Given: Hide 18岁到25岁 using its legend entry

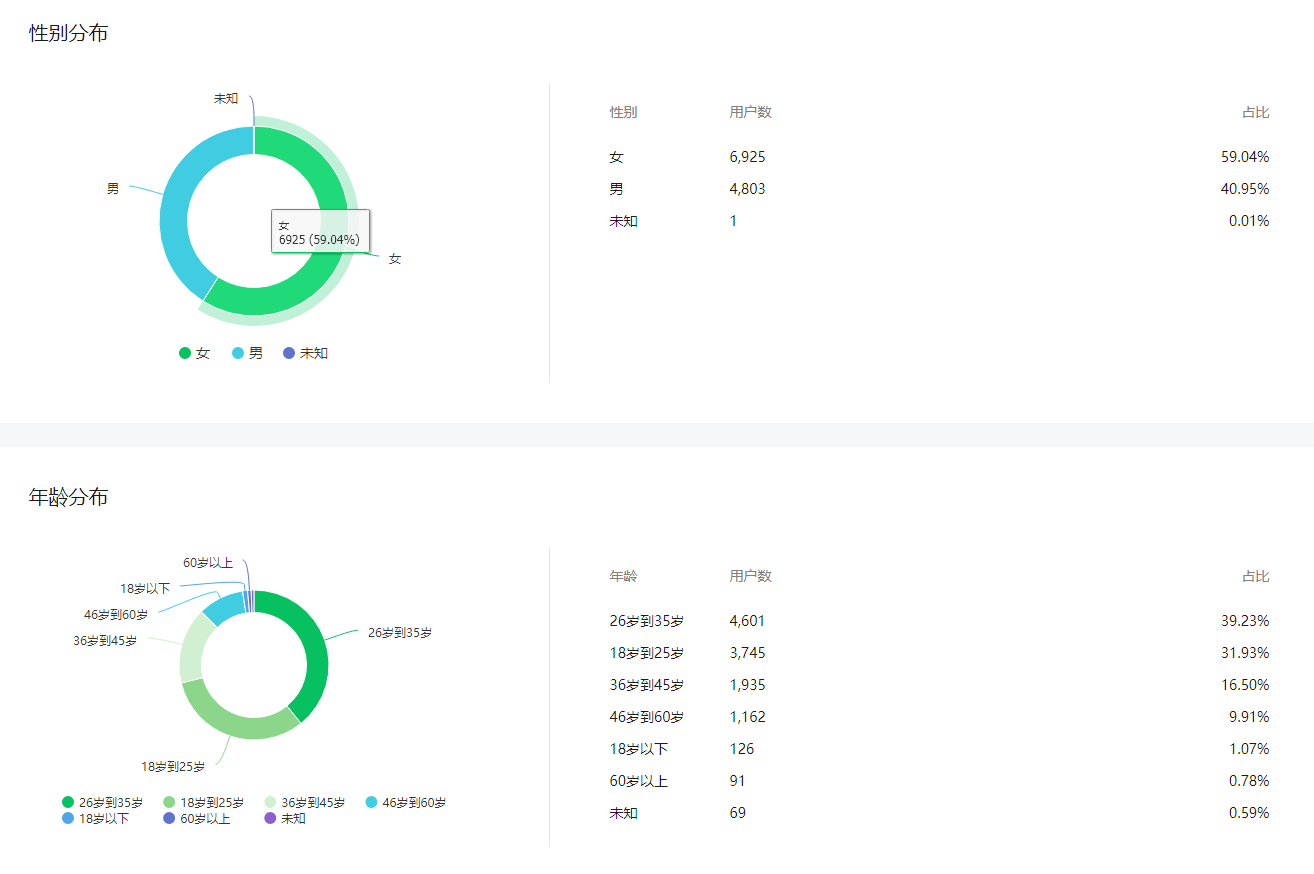Looking at the screenshot, I should (x=203, y=802).
